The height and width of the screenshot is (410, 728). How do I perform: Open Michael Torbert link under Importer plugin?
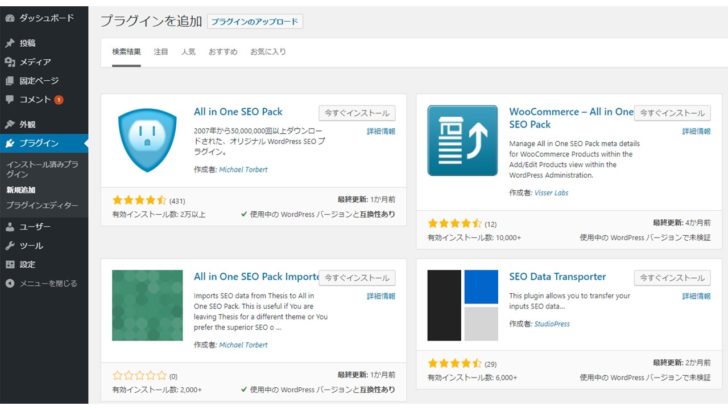243,345
